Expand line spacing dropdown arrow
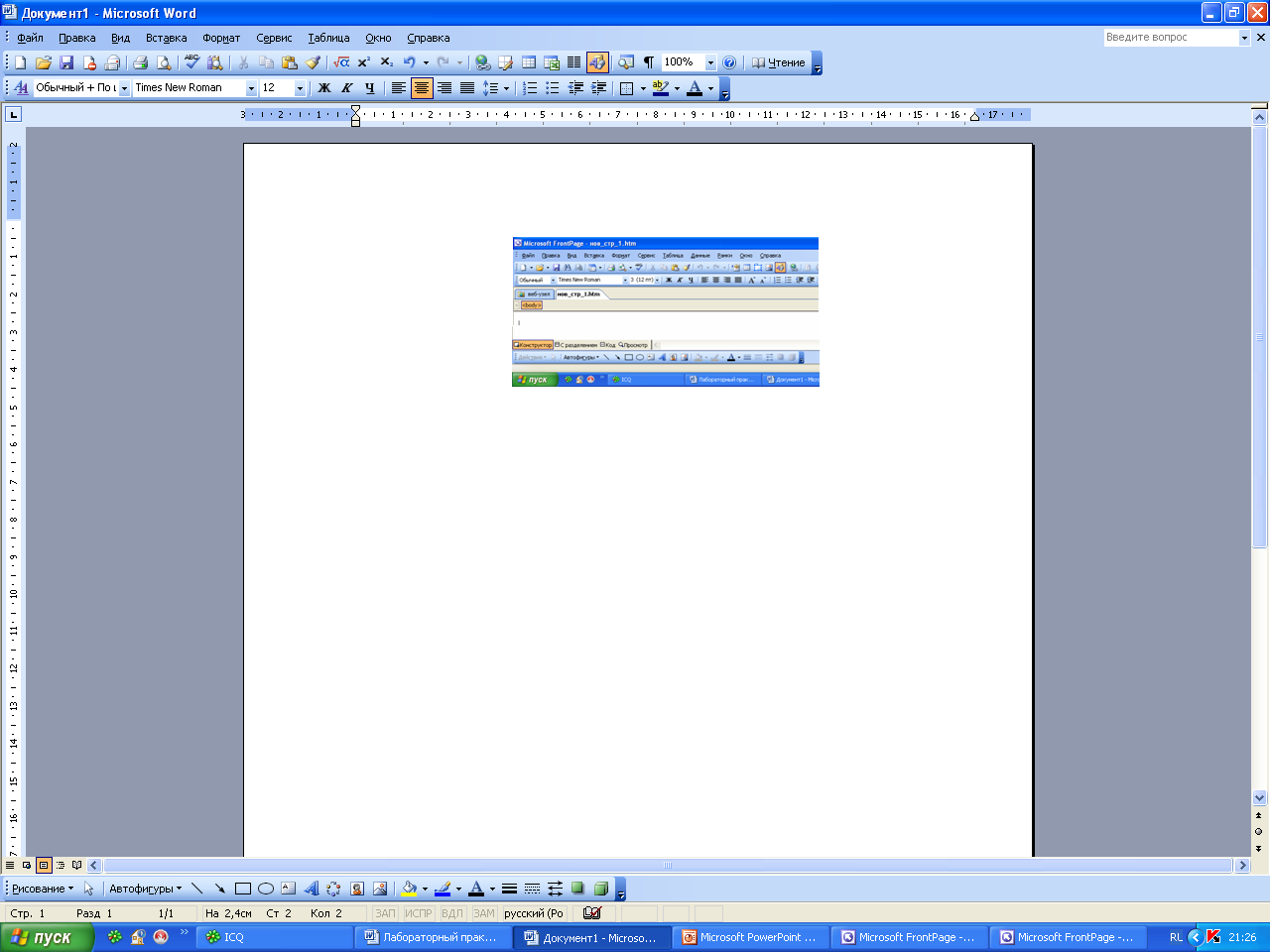The height and width of the screenshot is (952, 1270). pos(506,88)
